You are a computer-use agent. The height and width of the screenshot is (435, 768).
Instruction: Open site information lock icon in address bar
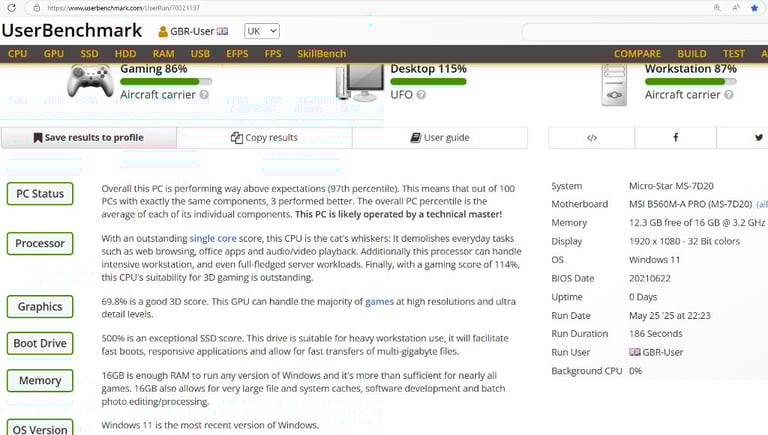(x=36, y=8)
